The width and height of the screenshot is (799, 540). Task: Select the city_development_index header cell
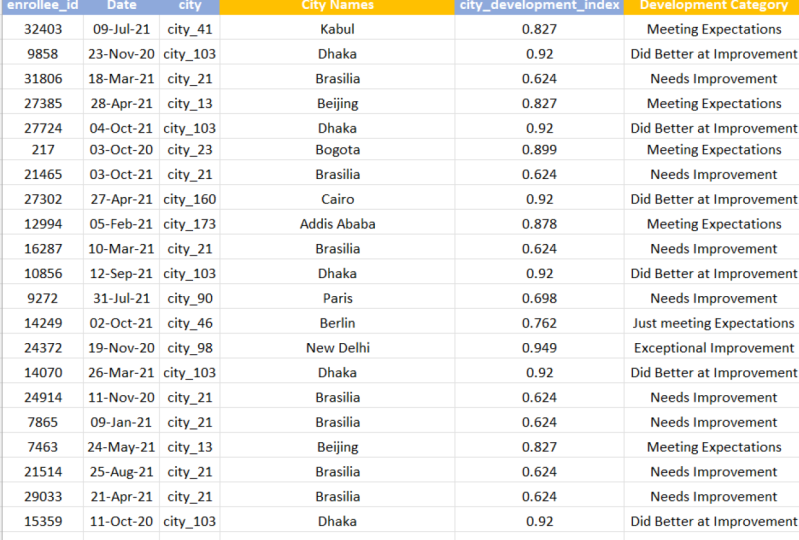click(539, 6)
